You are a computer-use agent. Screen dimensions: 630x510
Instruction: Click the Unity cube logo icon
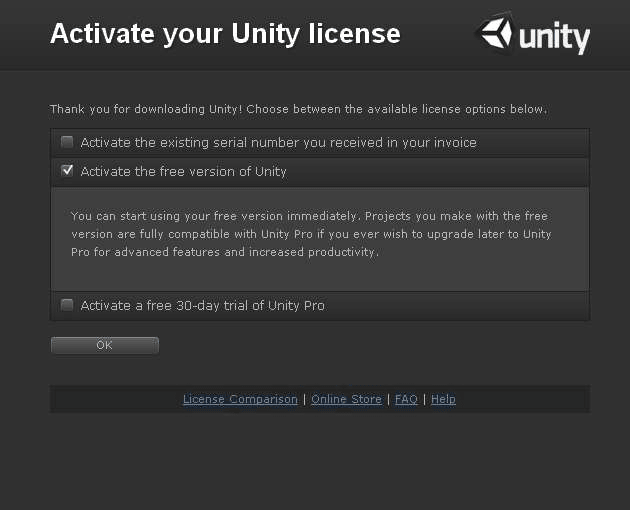tap(497, 34)
